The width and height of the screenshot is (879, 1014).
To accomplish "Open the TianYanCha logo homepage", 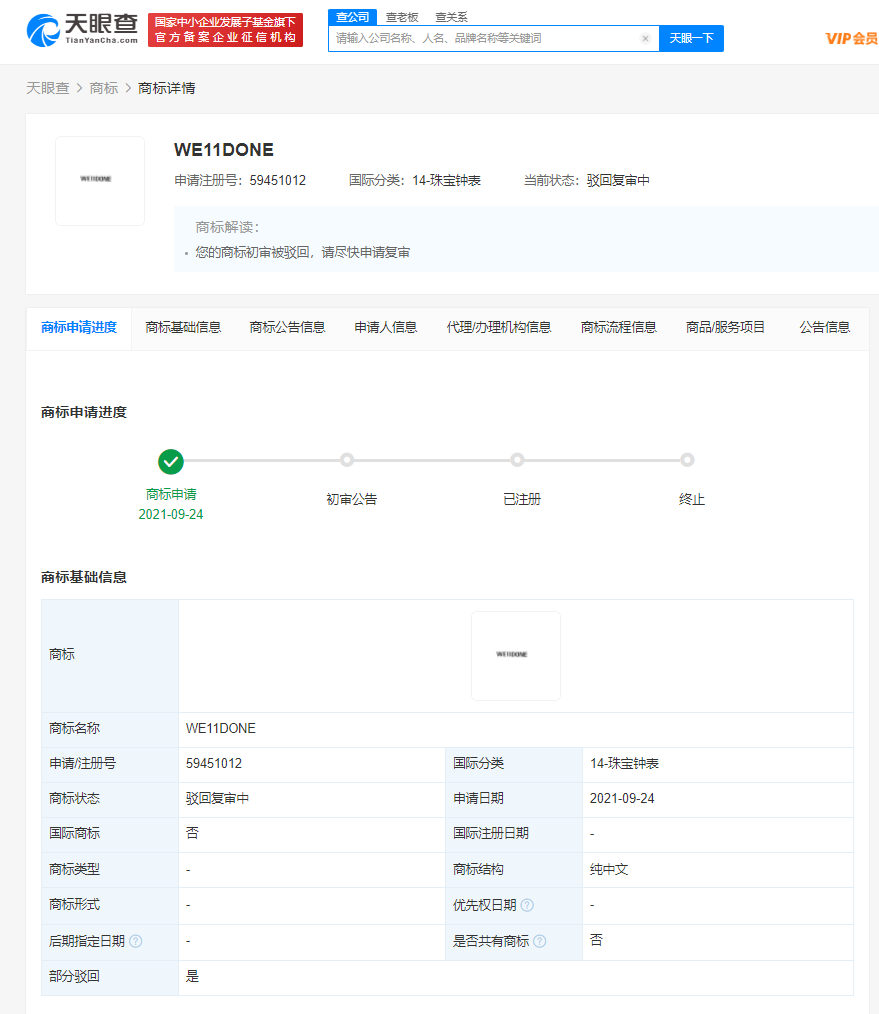I will click(82, 30).
